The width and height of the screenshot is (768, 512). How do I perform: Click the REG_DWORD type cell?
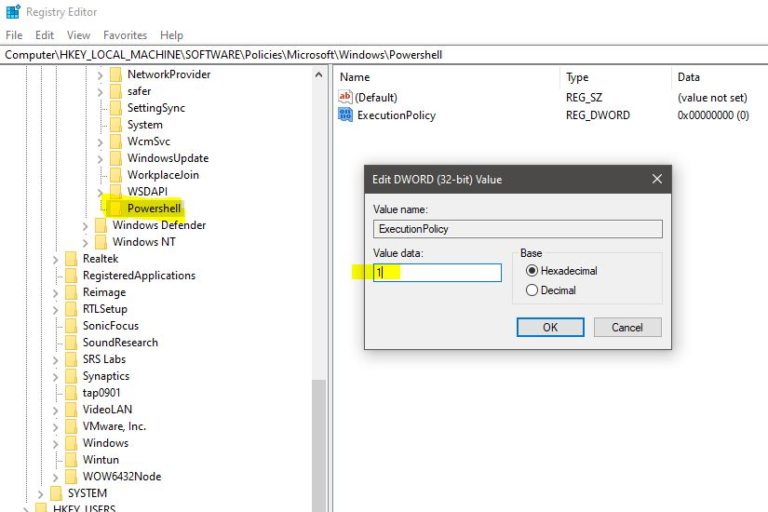pos(598,115)
